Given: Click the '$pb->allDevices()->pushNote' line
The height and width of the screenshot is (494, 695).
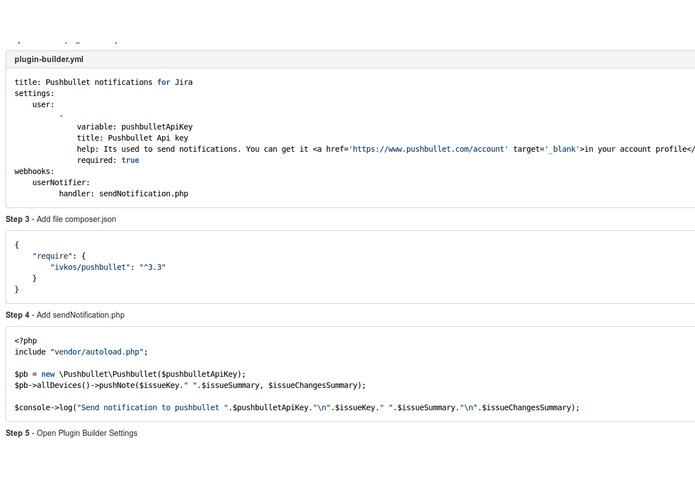Looking at the screenshot, I should tap(190, 385).
